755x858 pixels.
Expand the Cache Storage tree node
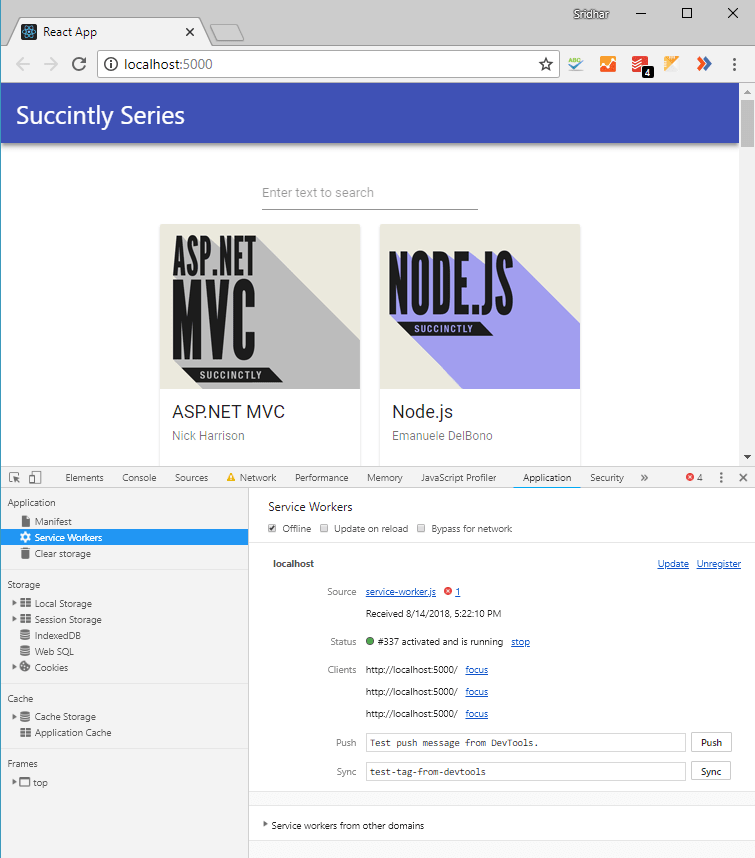14,716
